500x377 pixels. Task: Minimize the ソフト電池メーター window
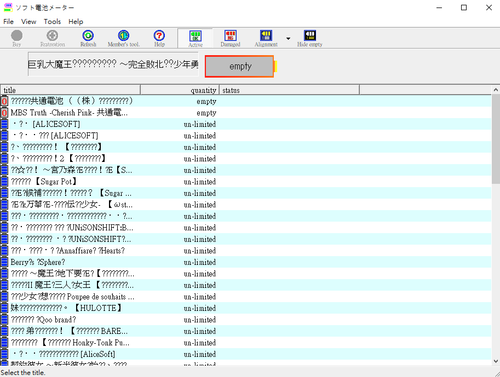[x=439, y=7]
